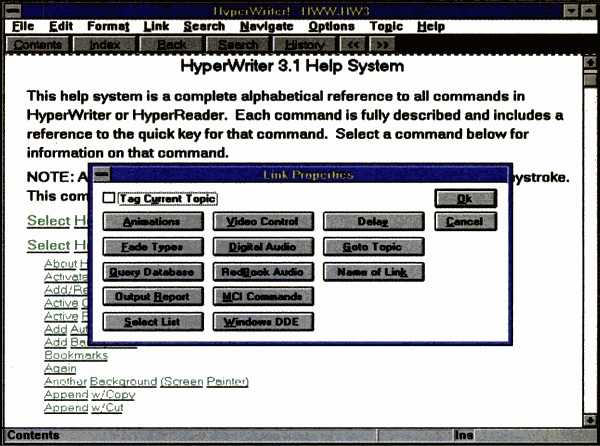Open the Digital Audio settings
Viewport: 600px width, 446px height.
pos(261,247)
